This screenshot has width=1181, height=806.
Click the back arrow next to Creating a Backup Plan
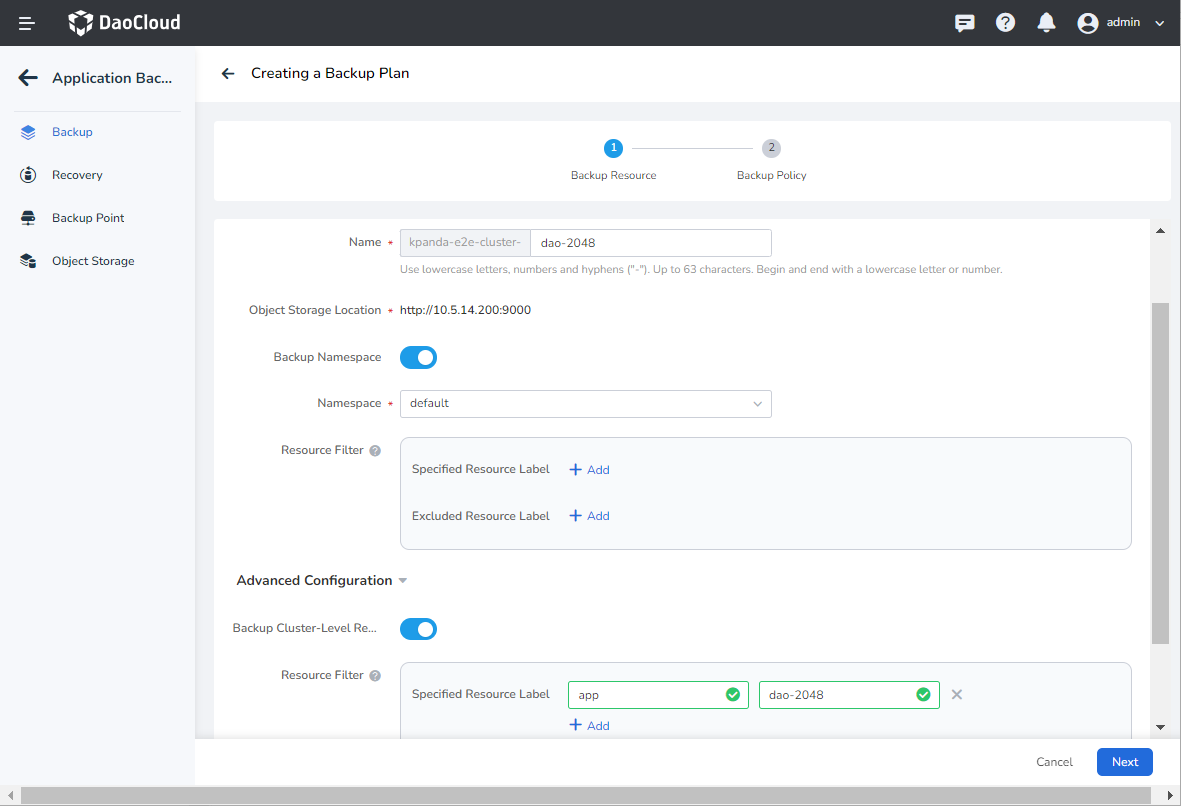pyautogui.click(x=227, y=72)
